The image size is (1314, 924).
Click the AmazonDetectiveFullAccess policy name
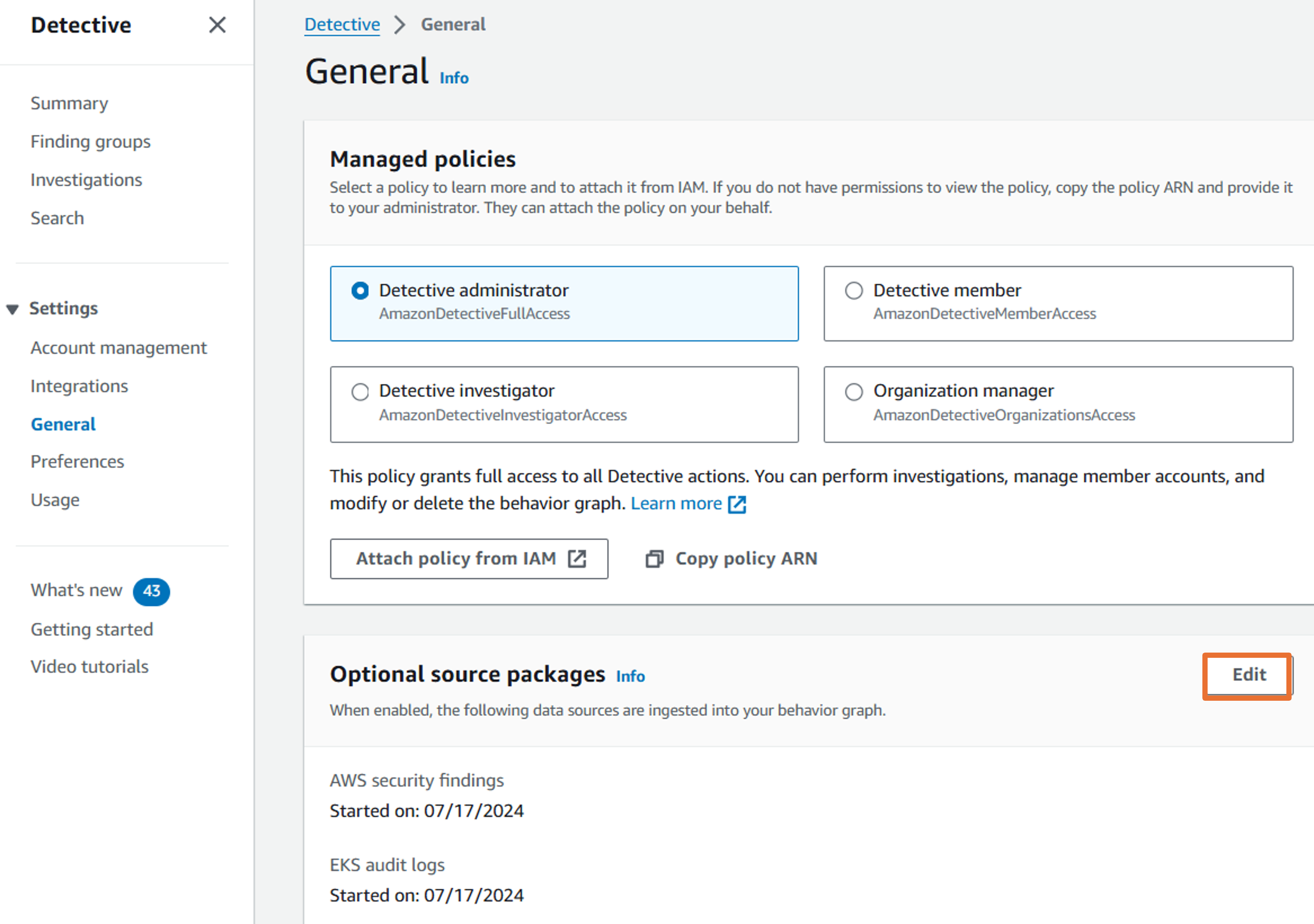click(474, 314)
